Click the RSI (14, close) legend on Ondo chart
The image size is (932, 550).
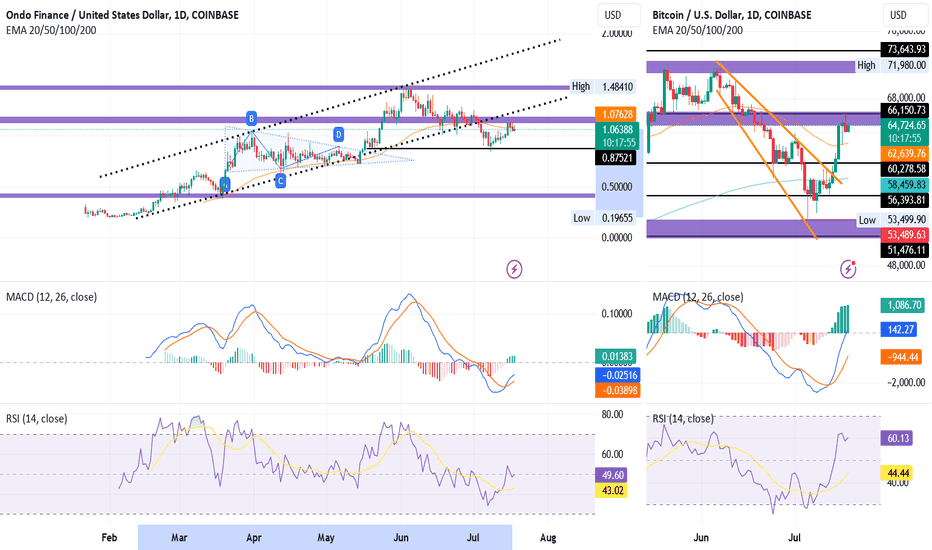[x=37, y=419]
